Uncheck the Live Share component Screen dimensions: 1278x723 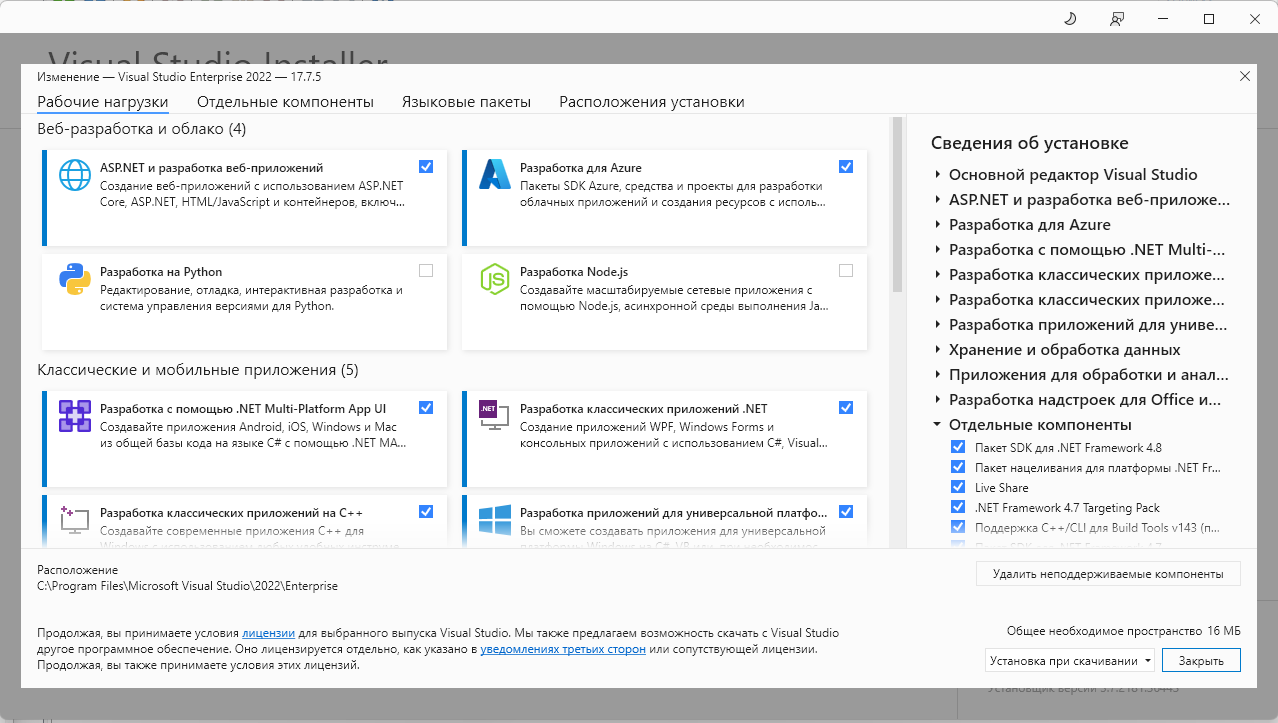(x=958, y=487)
